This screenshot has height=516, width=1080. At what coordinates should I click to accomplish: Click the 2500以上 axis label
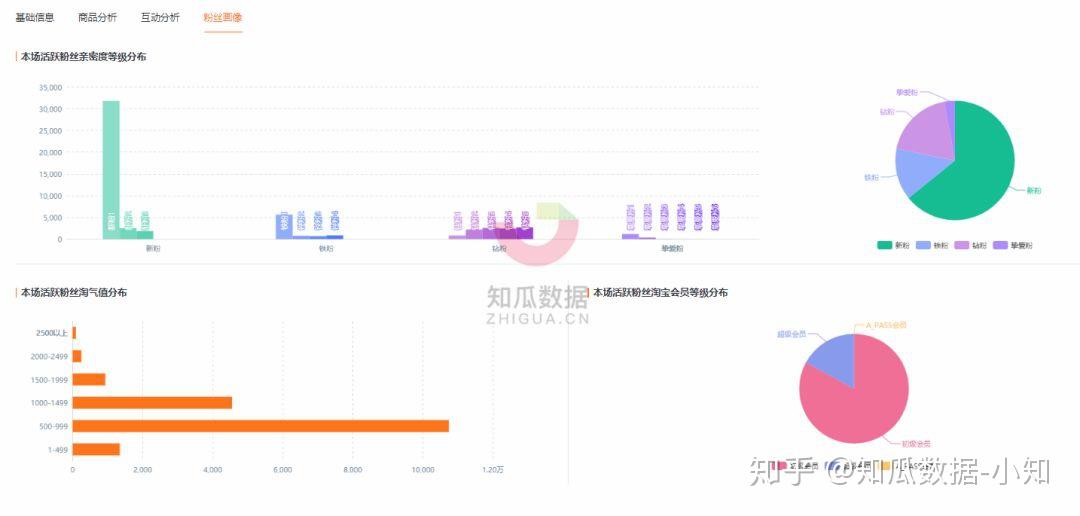(x=52, y=333)
